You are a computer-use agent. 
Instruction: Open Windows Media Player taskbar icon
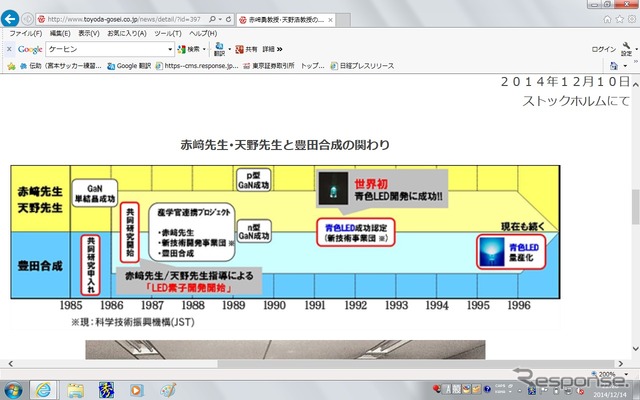[x=136, y=391]
